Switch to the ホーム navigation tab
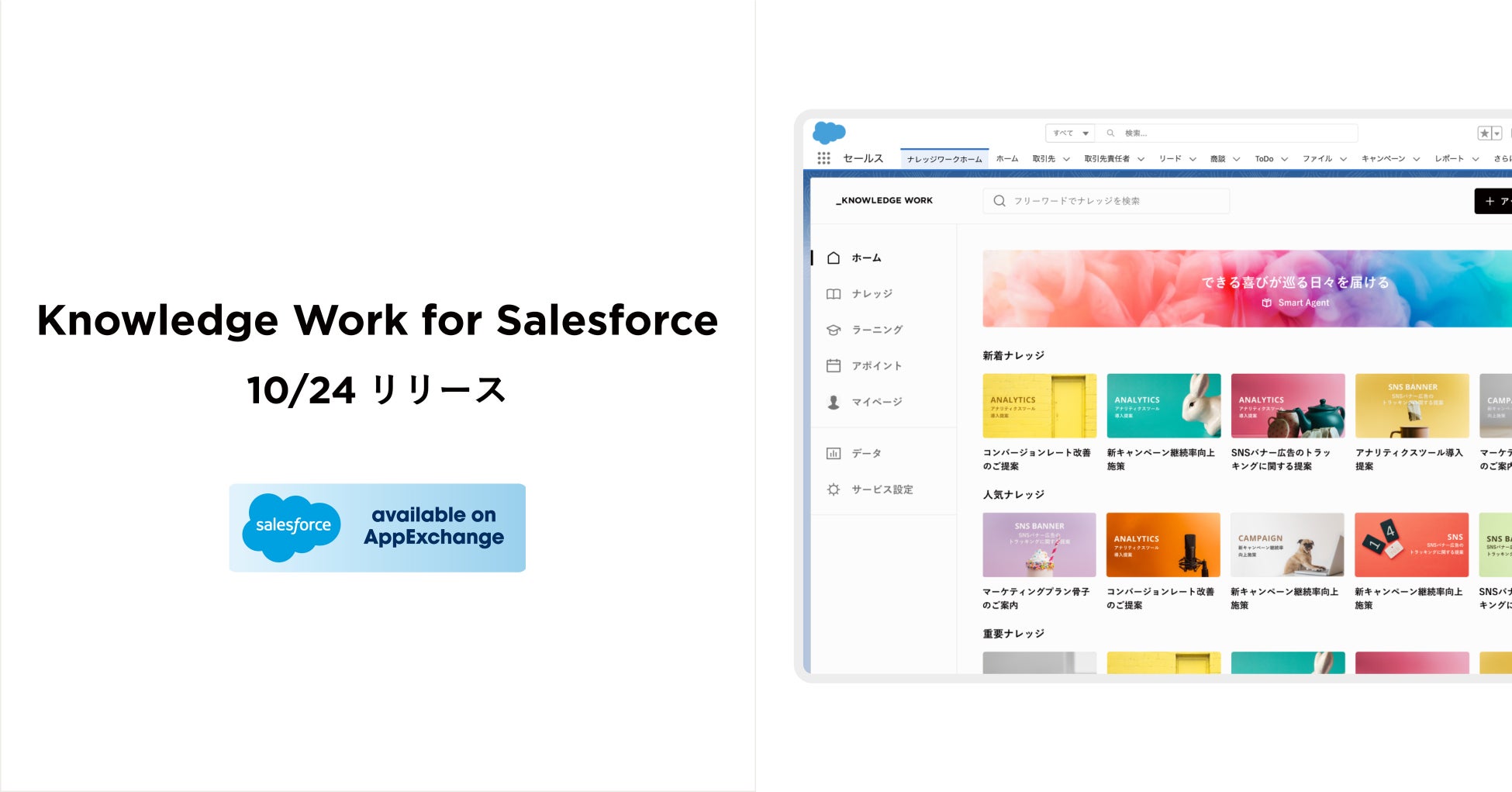The image size is (1512, 792). click(1007, 159)
